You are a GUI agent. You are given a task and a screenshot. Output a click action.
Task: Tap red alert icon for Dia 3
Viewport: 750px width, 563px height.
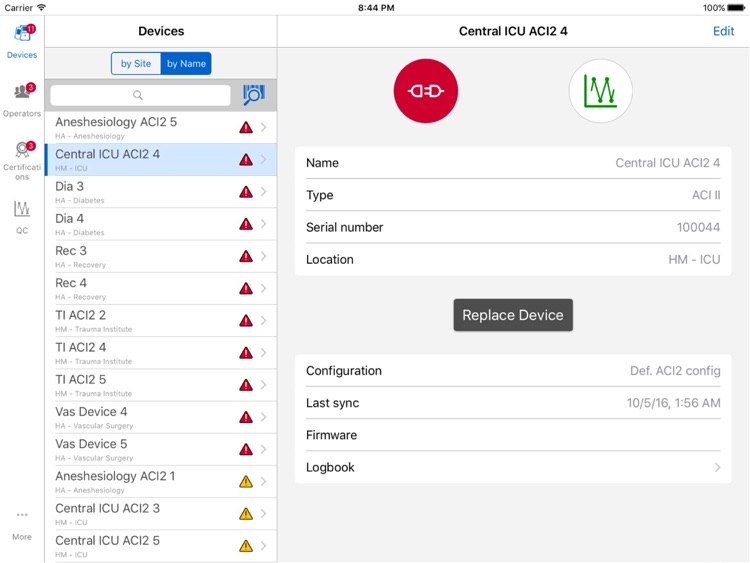coord(246,192)
